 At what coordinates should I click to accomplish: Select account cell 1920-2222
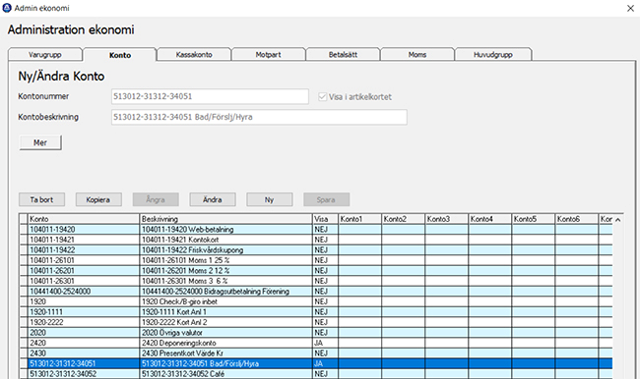(x=84, y=322)
